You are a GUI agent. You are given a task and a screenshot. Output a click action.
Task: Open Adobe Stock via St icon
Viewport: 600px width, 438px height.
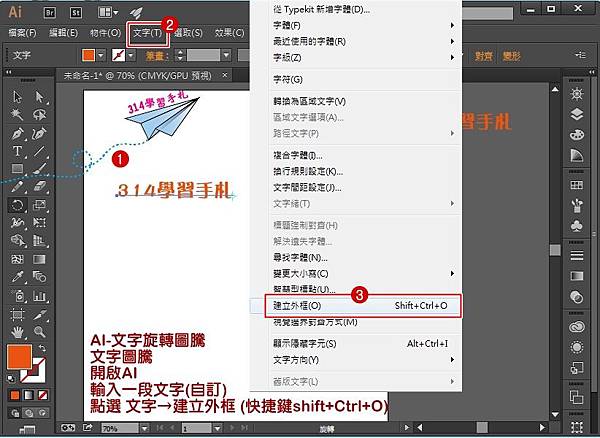click(x=76, y=13)
